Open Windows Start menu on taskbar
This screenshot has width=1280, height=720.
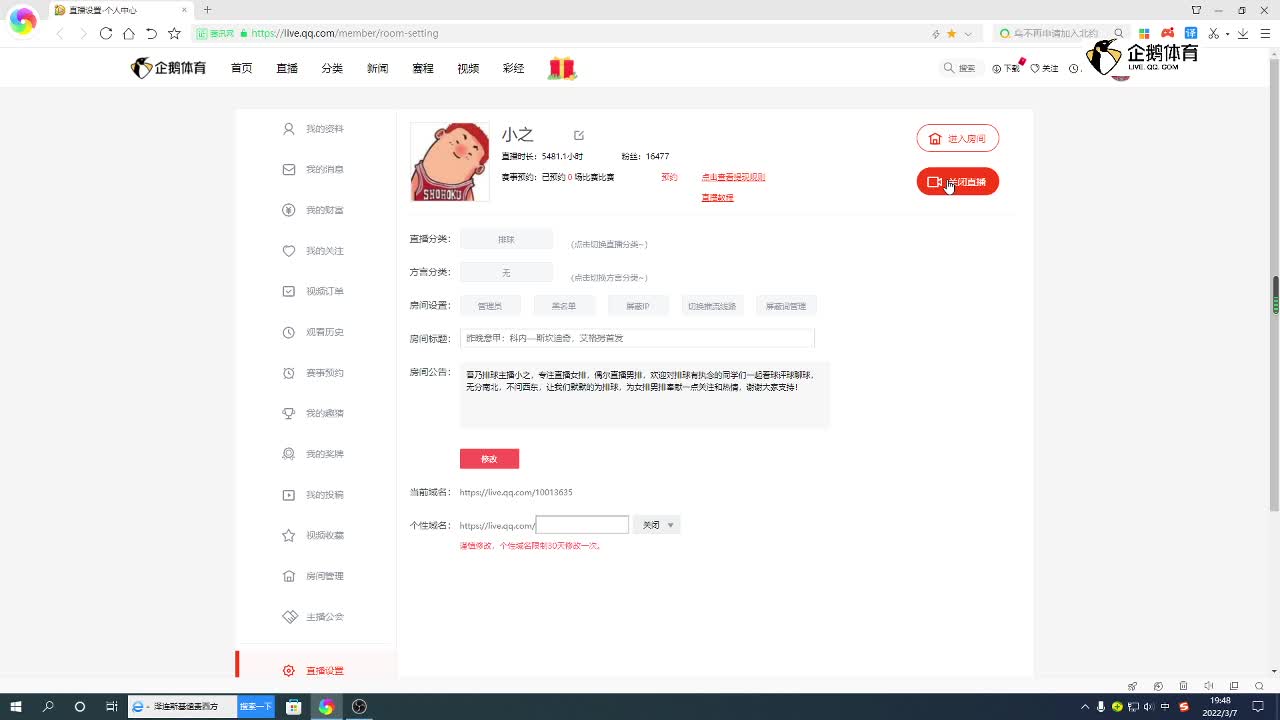(16, 707)
